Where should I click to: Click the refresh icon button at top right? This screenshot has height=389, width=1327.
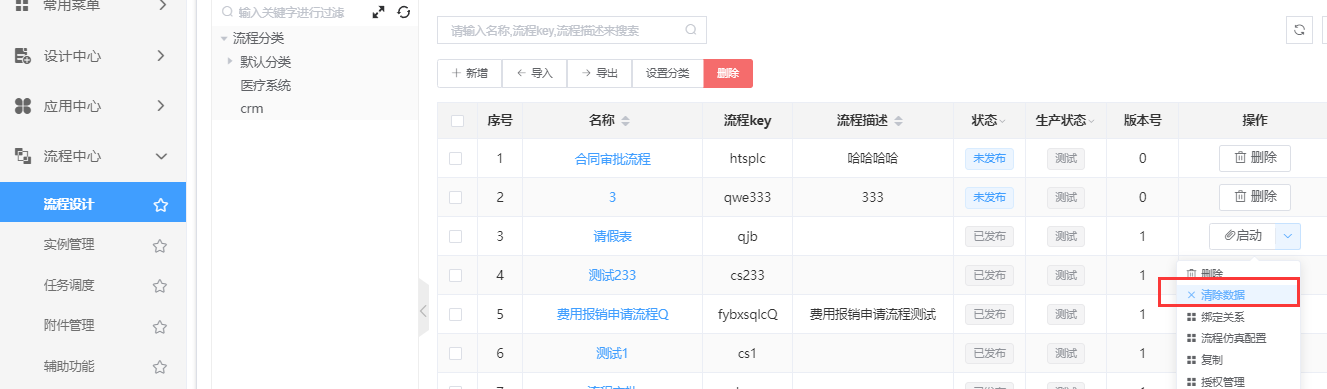(1299, 30)
